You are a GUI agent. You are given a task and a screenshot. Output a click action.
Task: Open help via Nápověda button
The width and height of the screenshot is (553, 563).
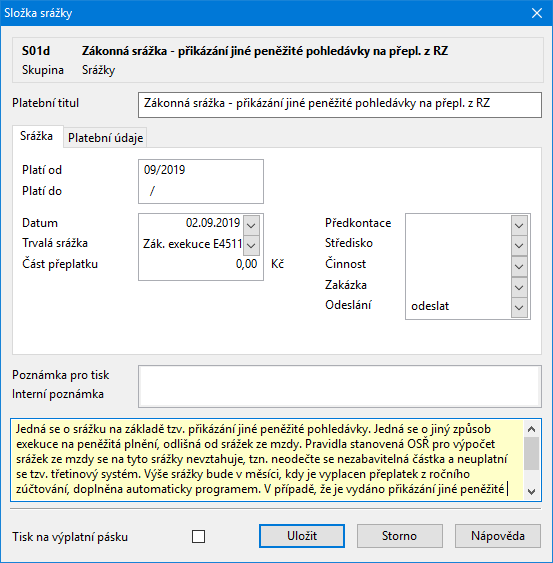click(498, 536)
